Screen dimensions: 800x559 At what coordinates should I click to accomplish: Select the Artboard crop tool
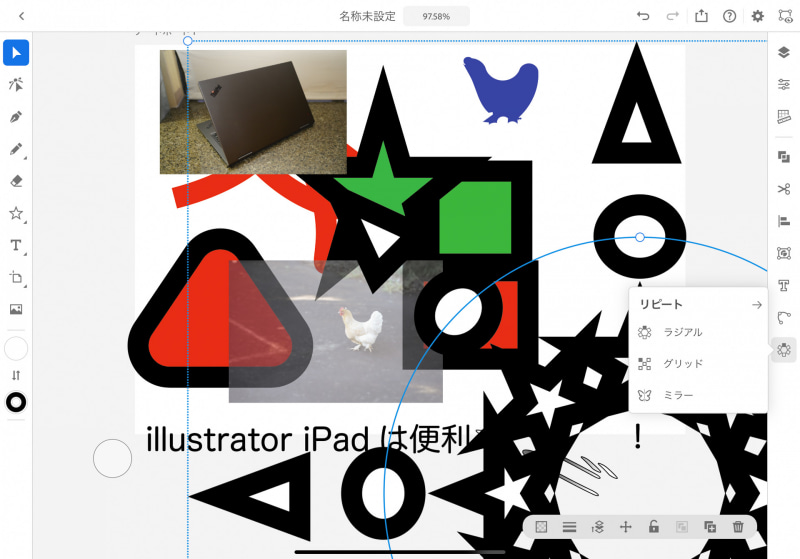(x=16, y=277)
